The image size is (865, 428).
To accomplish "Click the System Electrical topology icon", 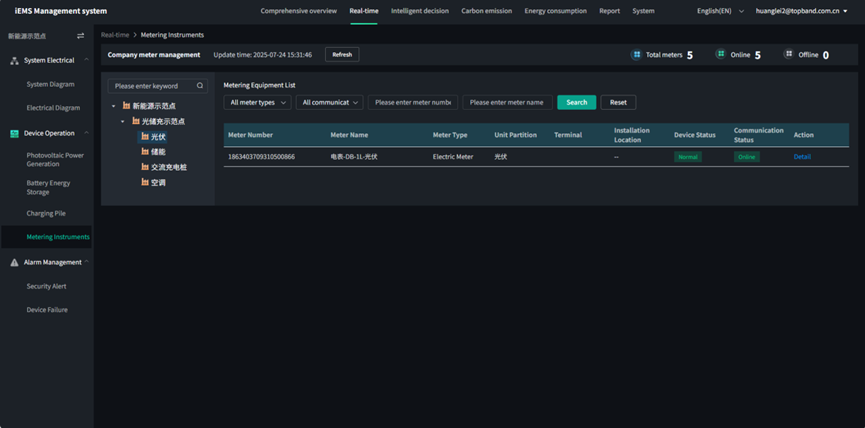I will (x=14, y=61).
